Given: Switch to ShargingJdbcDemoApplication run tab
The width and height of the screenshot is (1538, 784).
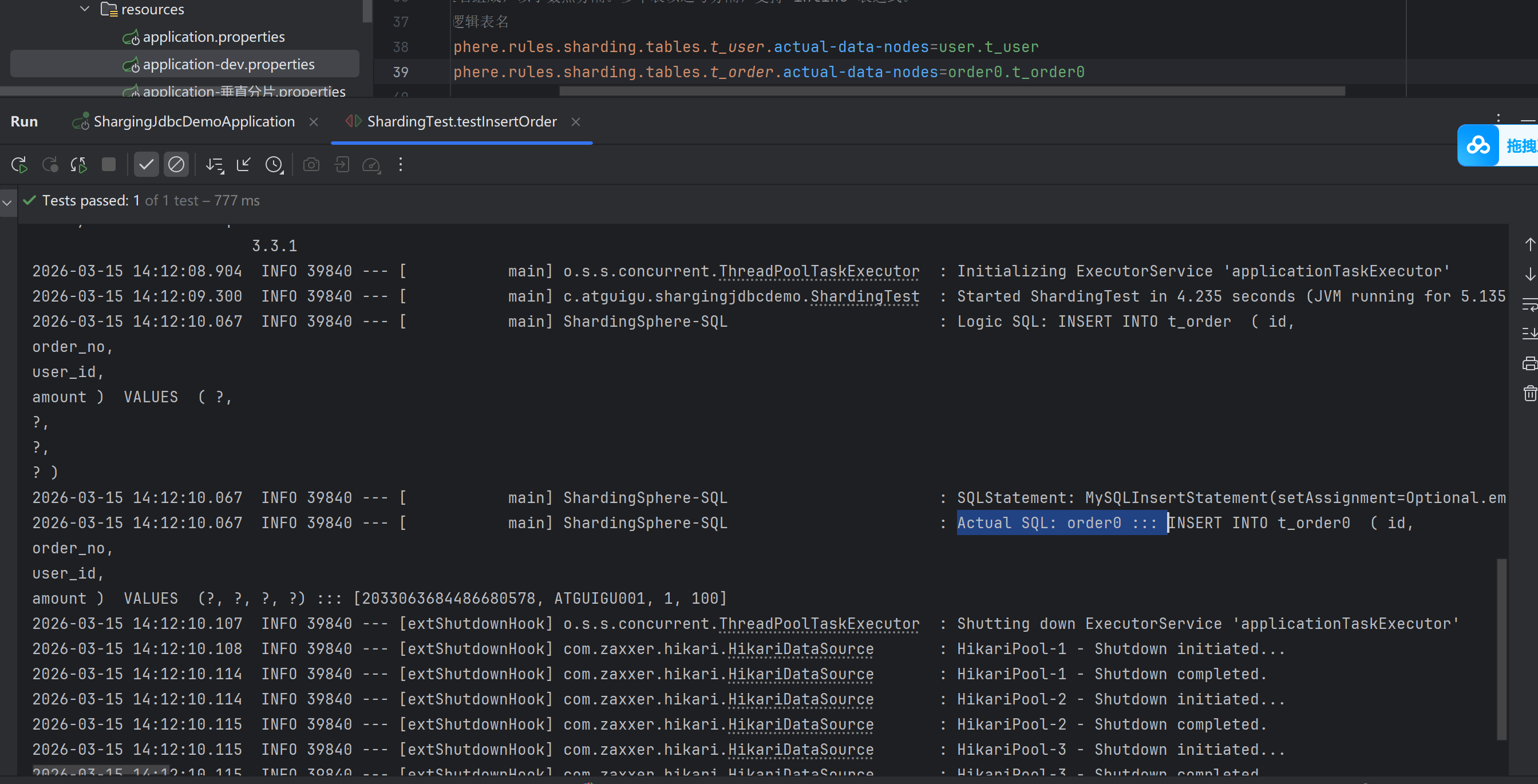Looking at the screenshot, I should [x=193, y=122].
